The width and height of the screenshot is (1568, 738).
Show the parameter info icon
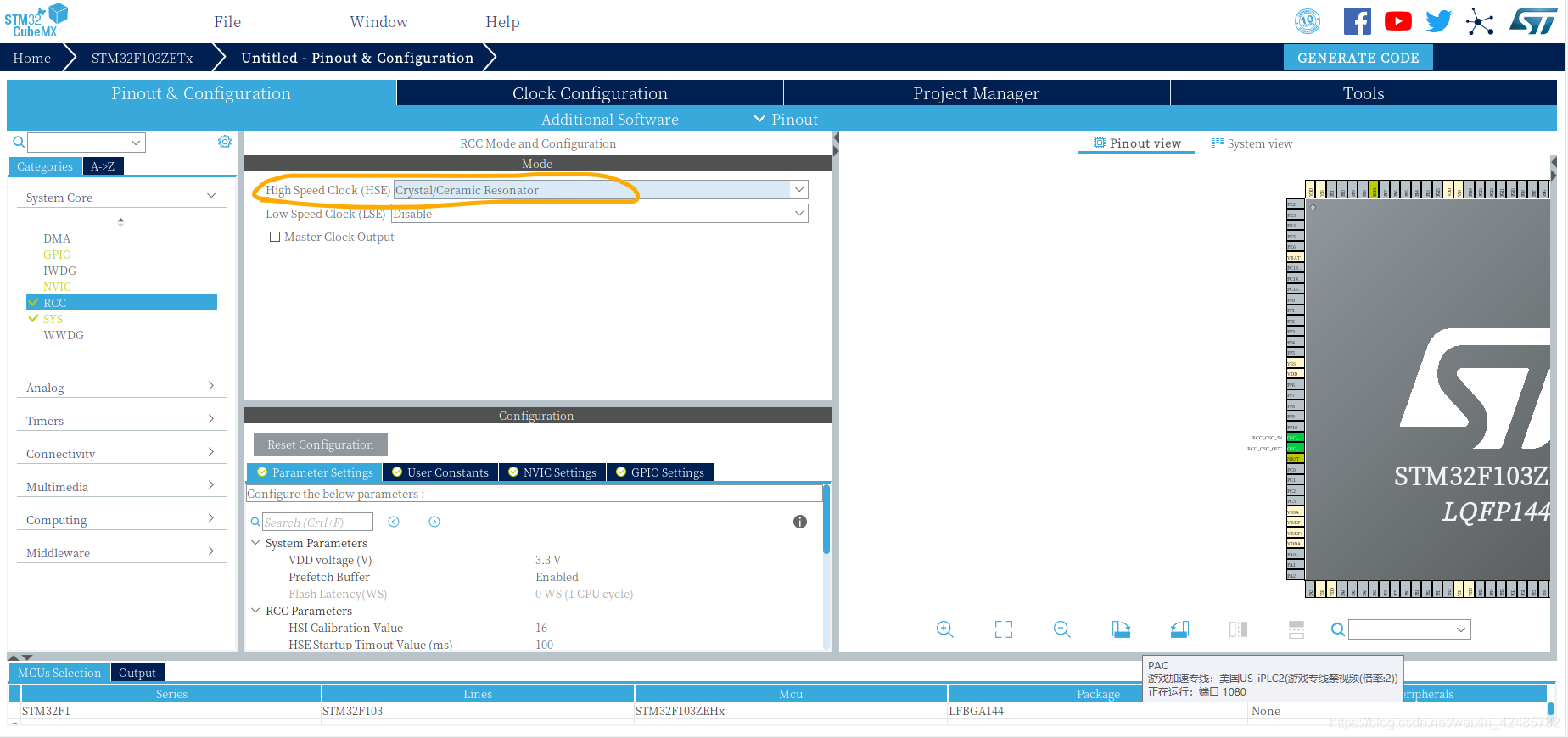click(800, 522)
